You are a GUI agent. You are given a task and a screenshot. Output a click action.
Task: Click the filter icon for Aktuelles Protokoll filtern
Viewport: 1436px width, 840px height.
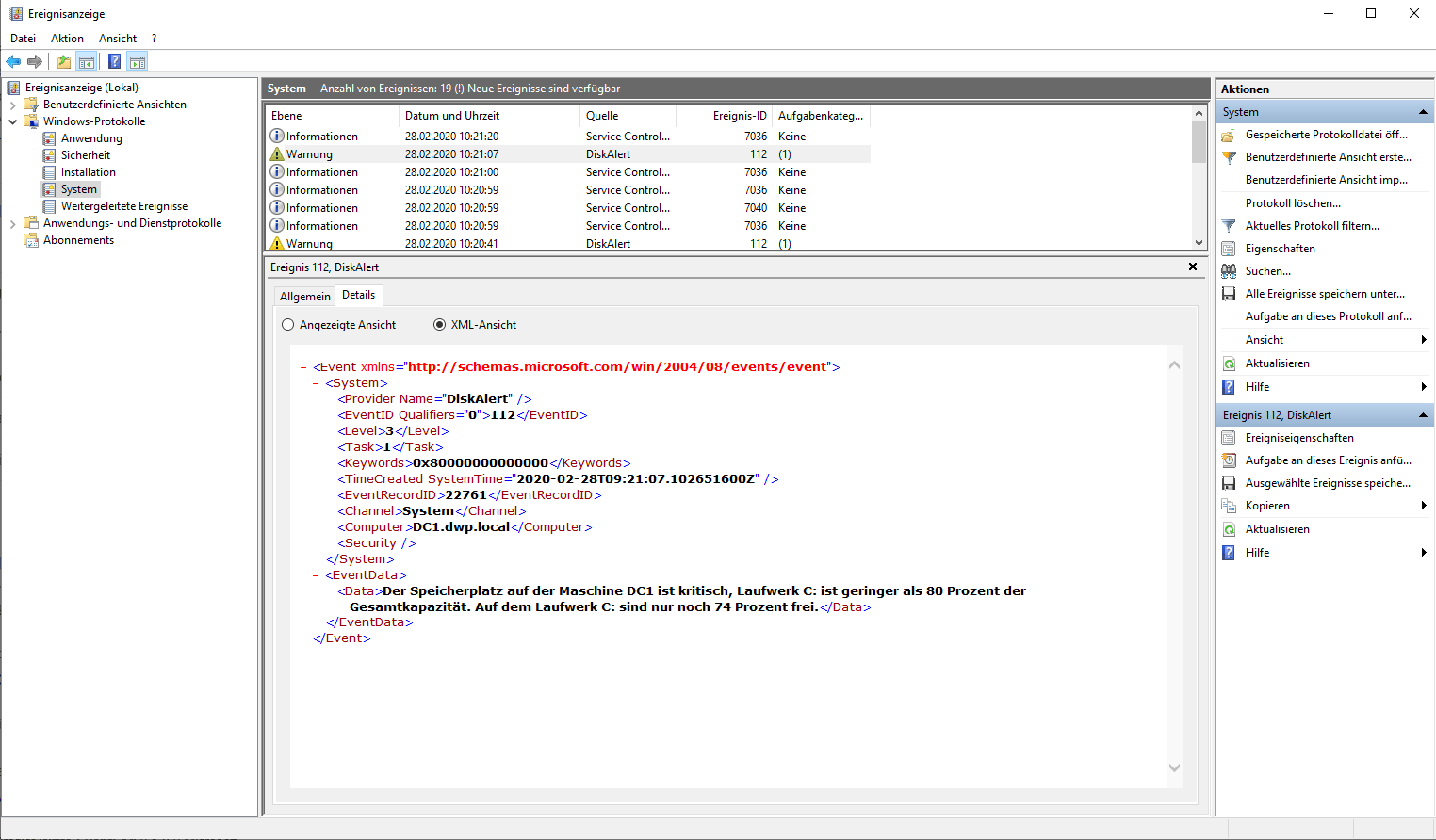pos(1229,226)
